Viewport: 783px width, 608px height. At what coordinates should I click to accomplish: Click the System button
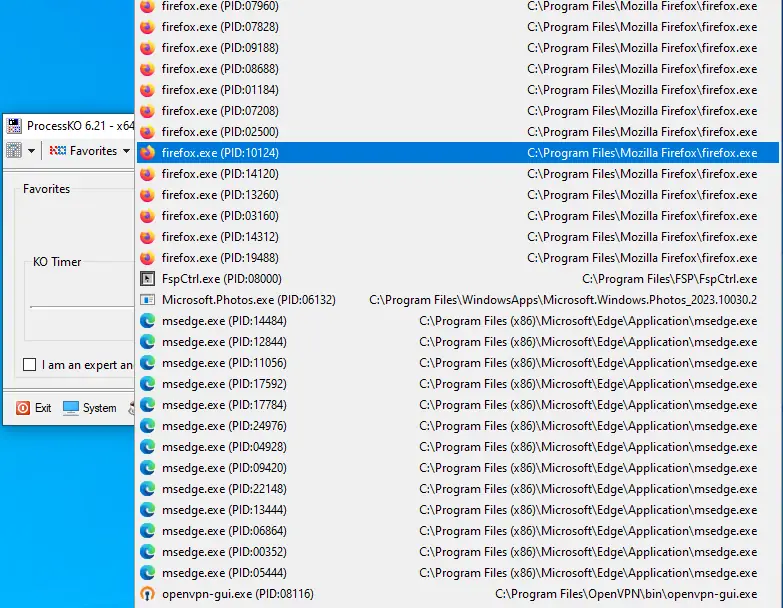coord(90,408)
